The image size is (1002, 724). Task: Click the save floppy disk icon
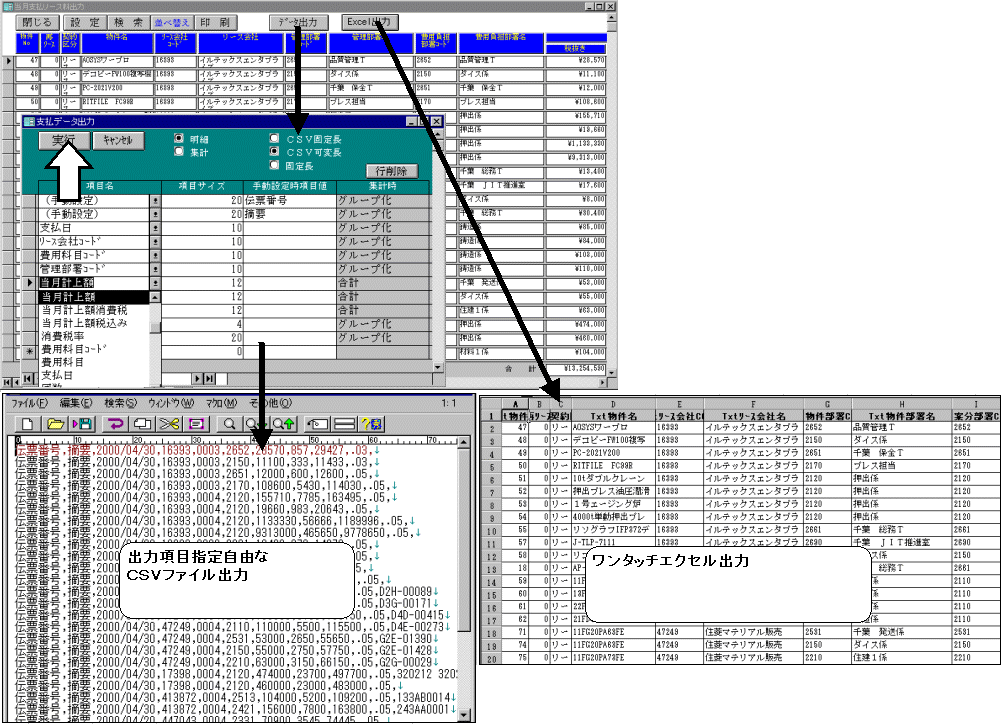pos(80,424)
